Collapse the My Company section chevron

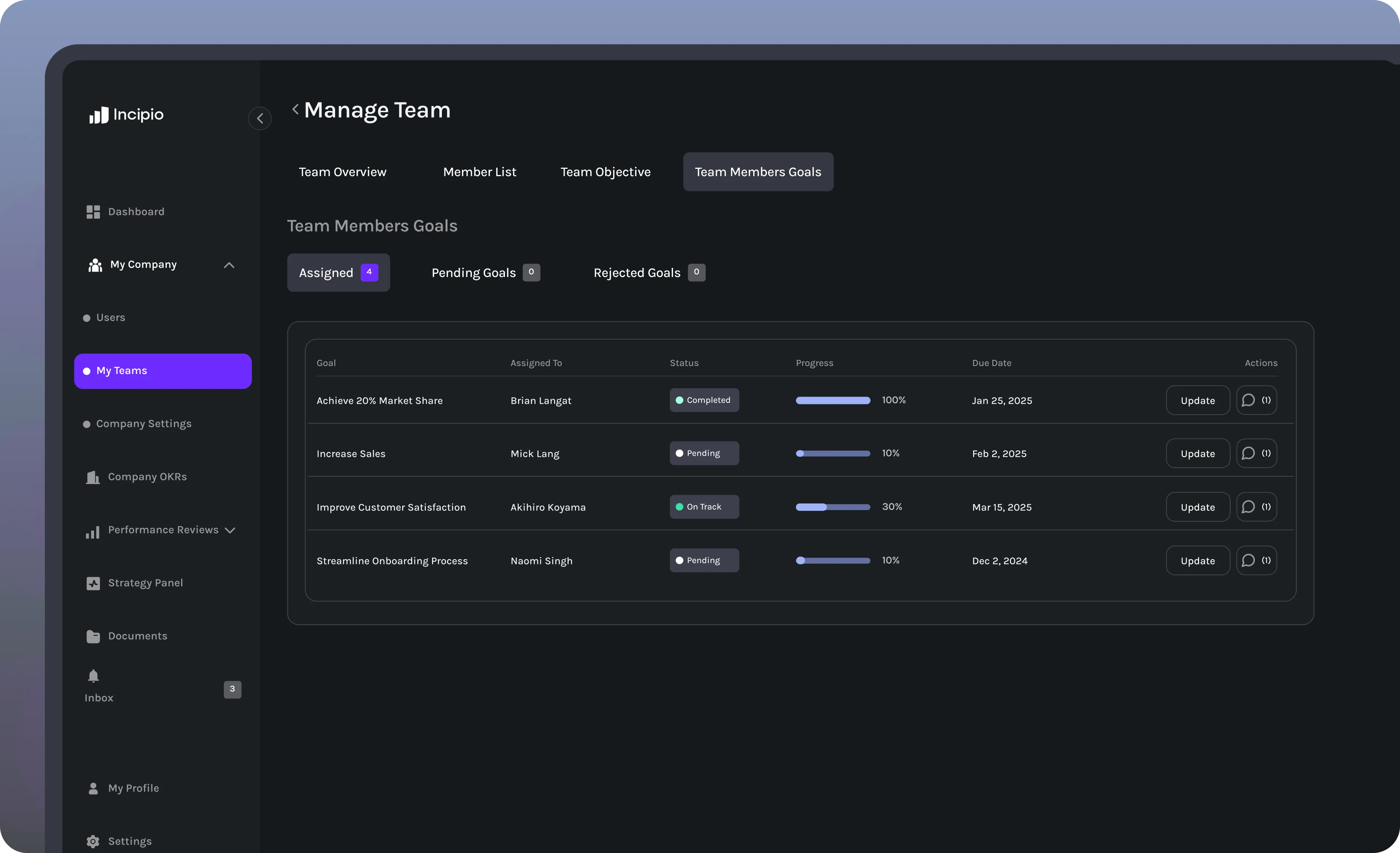(x=229, y=265)
